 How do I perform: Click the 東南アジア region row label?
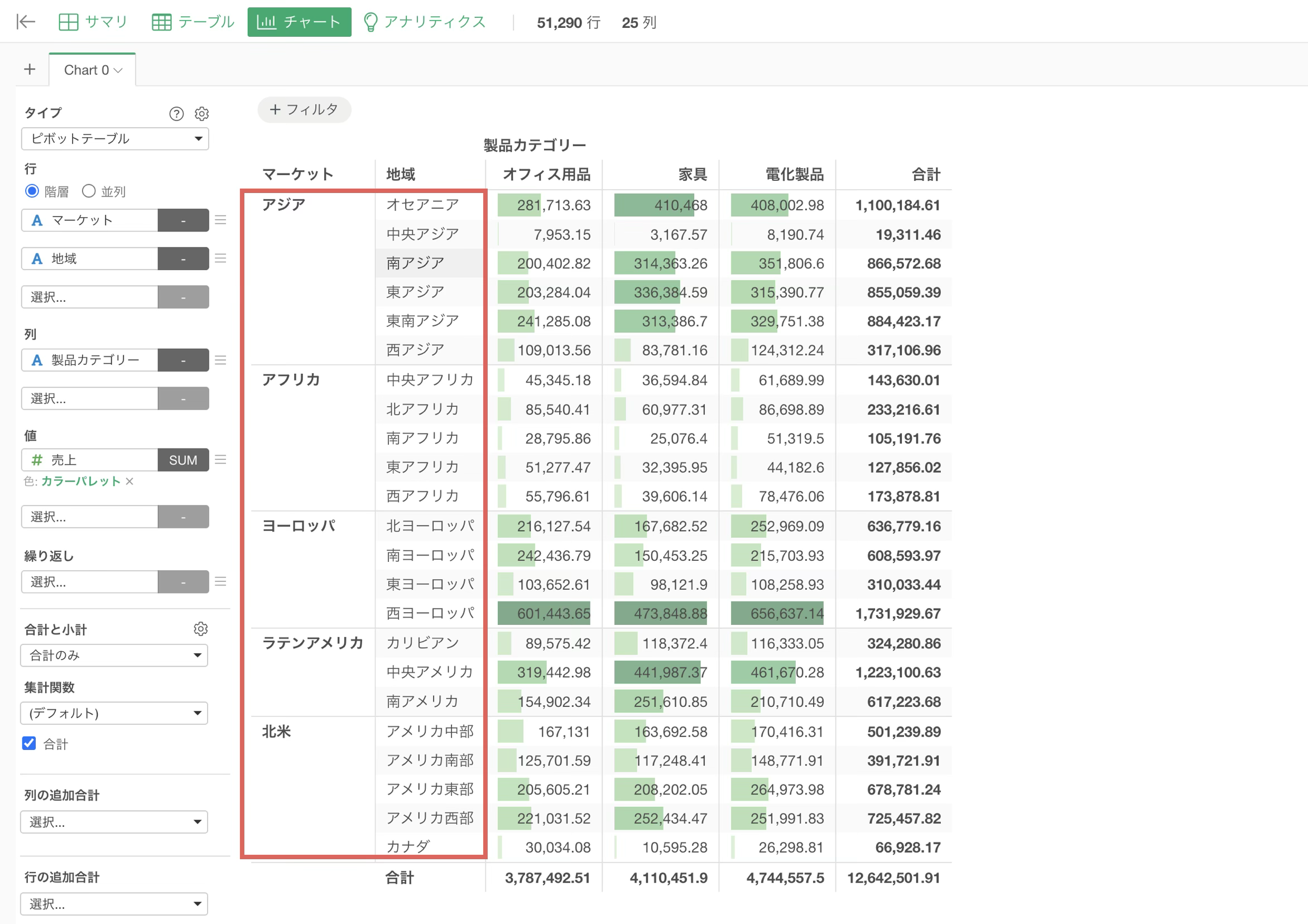[x=423, y=321]
